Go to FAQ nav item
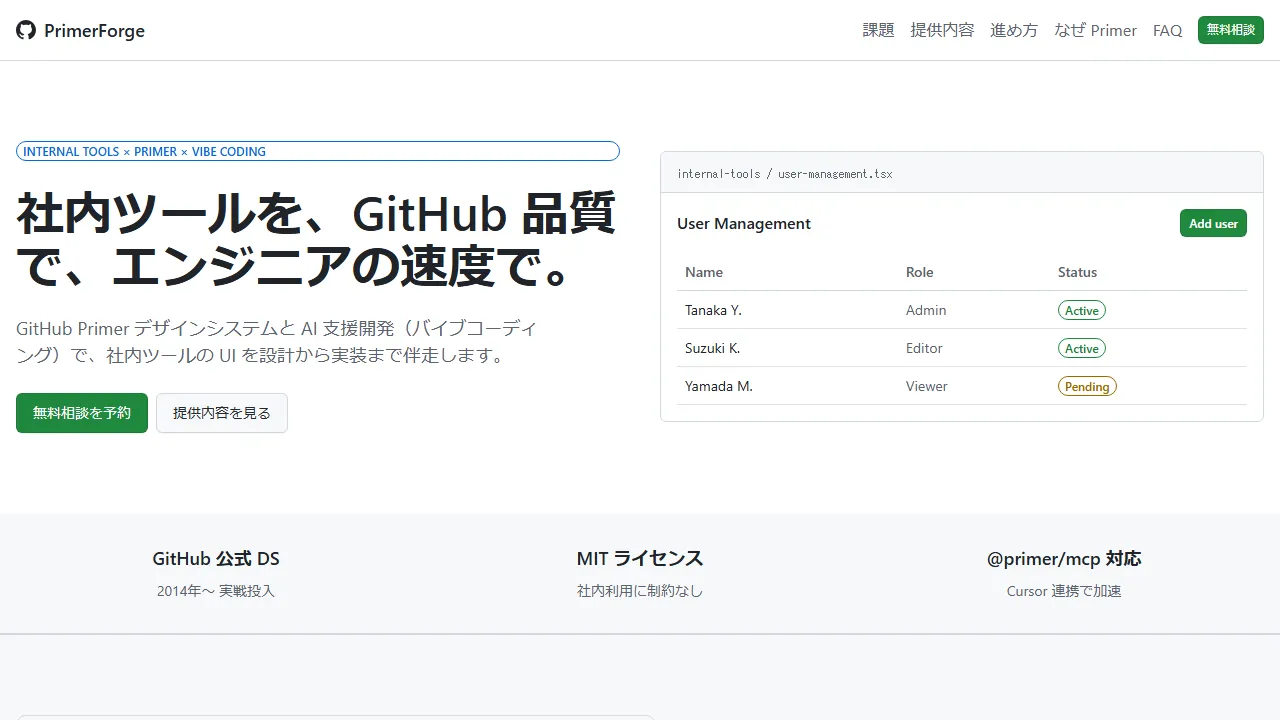The image size is (1280, 720). [1167, 30]
